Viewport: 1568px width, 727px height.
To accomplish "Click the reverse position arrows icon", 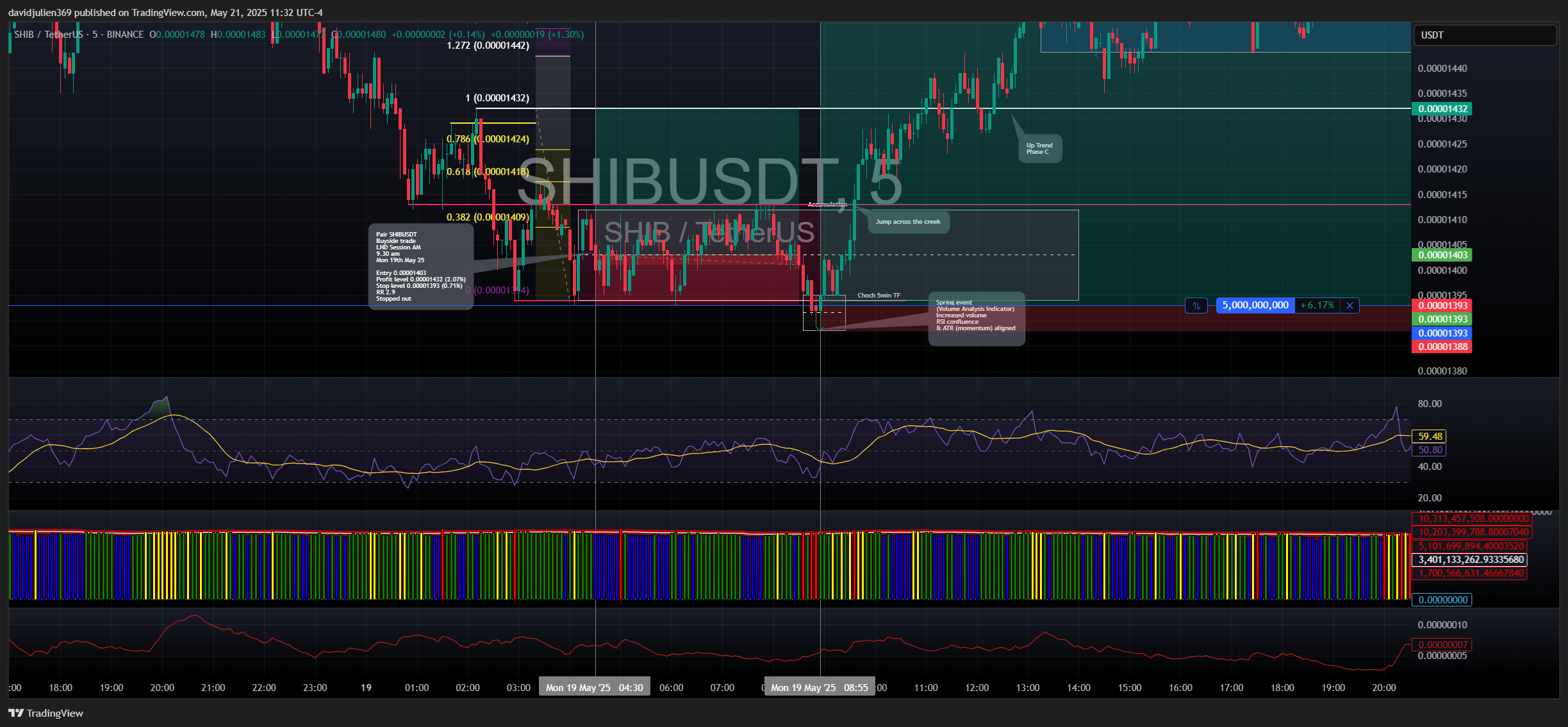I will [1196, 306].
